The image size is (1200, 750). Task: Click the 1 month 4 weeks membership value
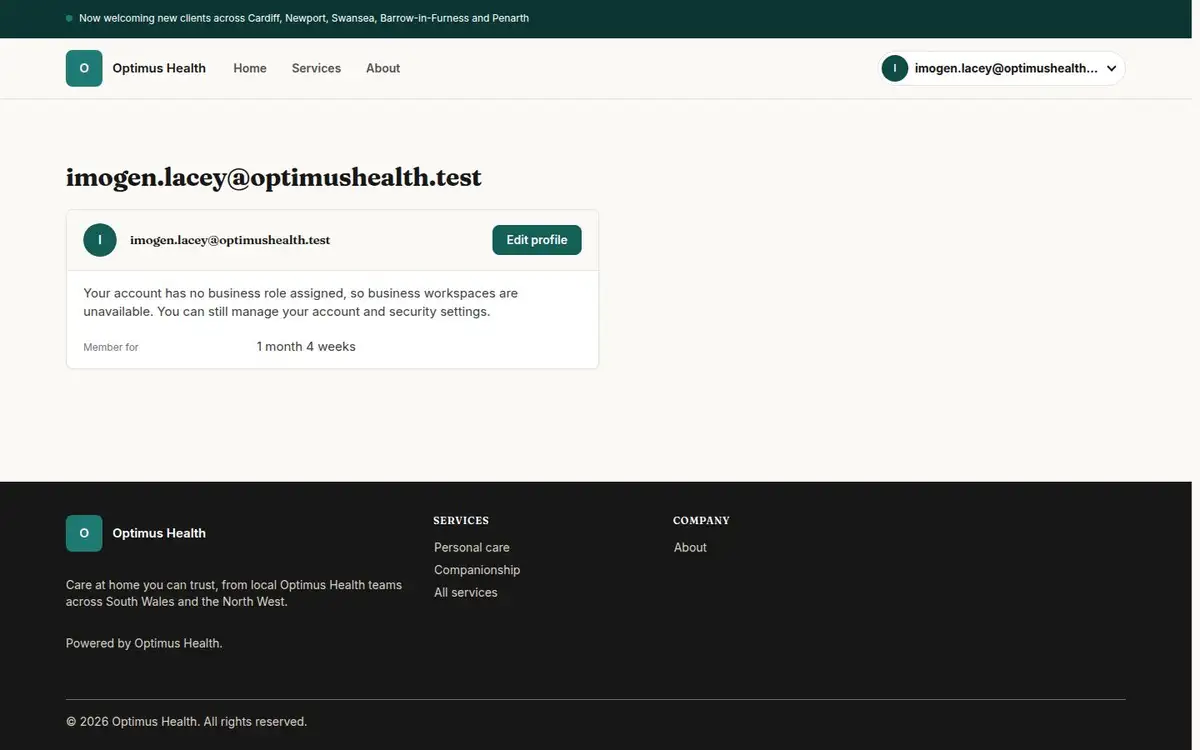306,347
